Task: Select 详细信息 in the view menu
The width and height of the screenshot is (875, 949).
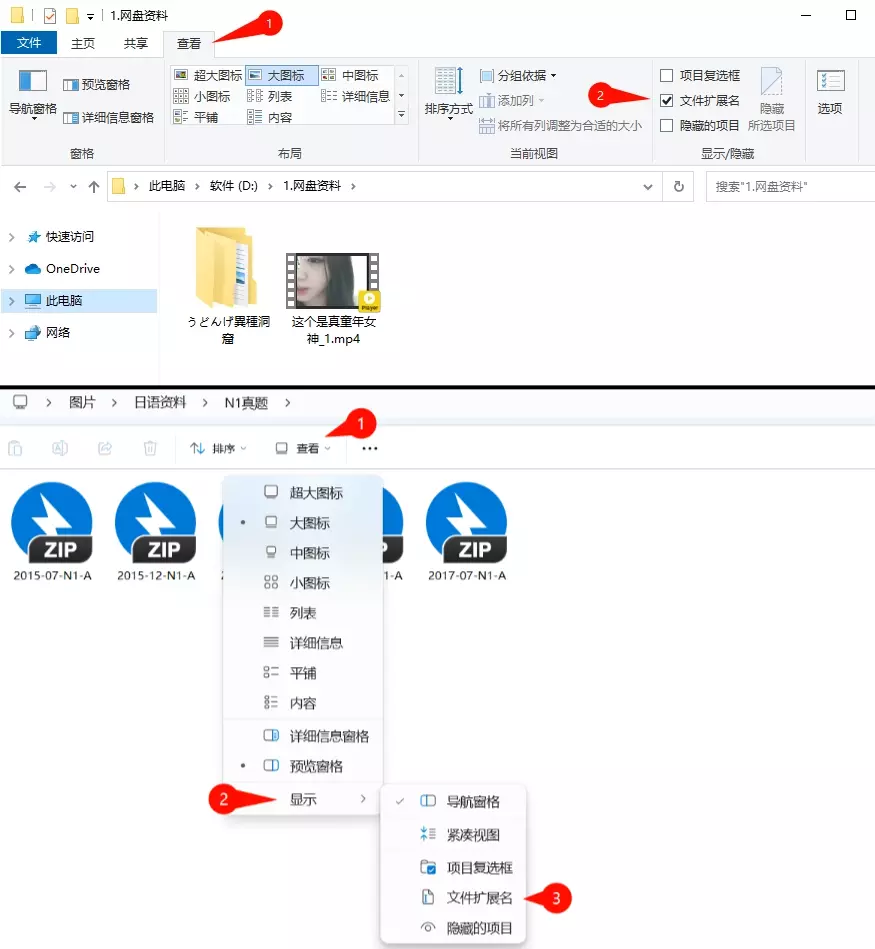Action: pyautogui.click(x=316, y=643)
